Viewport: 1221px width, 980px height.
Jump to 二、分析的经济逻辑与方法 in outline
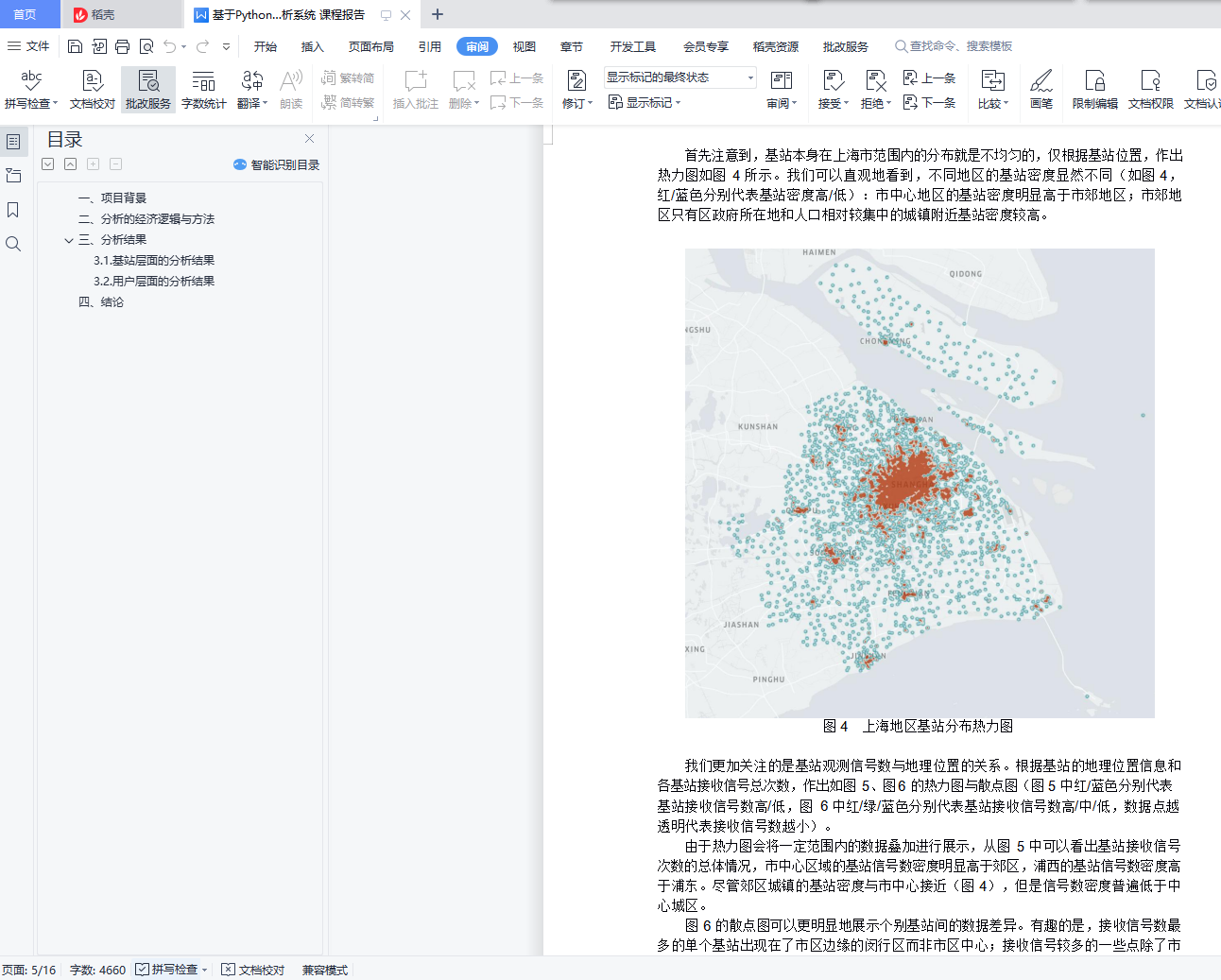coord(146,219)
